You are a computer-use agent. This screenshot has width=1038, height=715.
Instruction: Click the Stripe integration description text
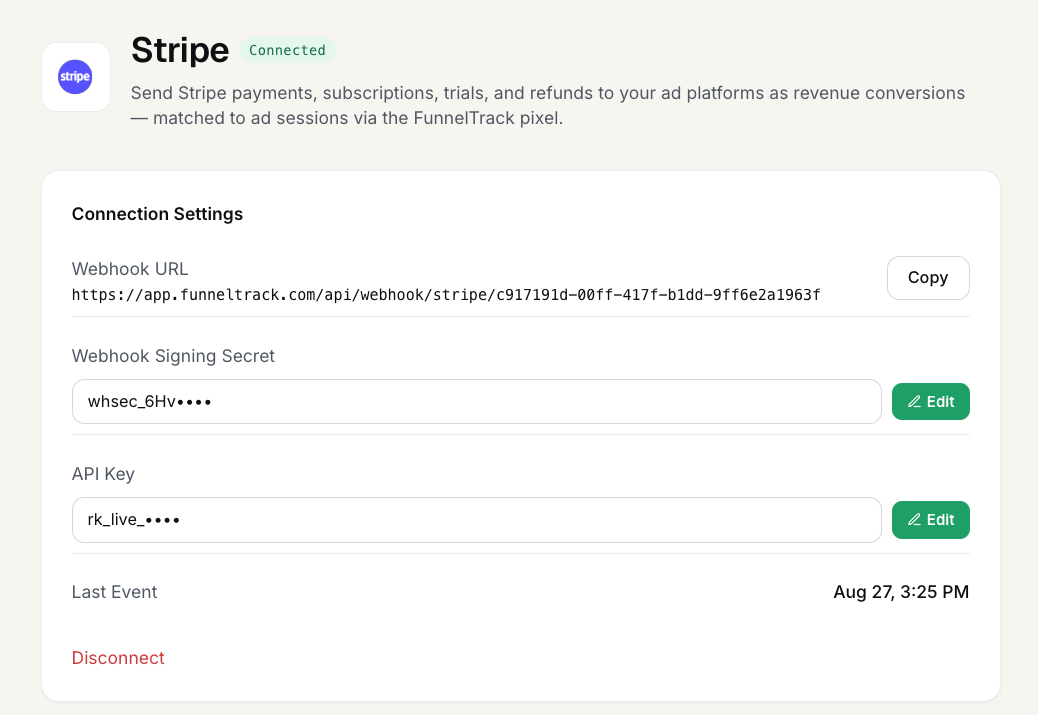coord(548,105)
